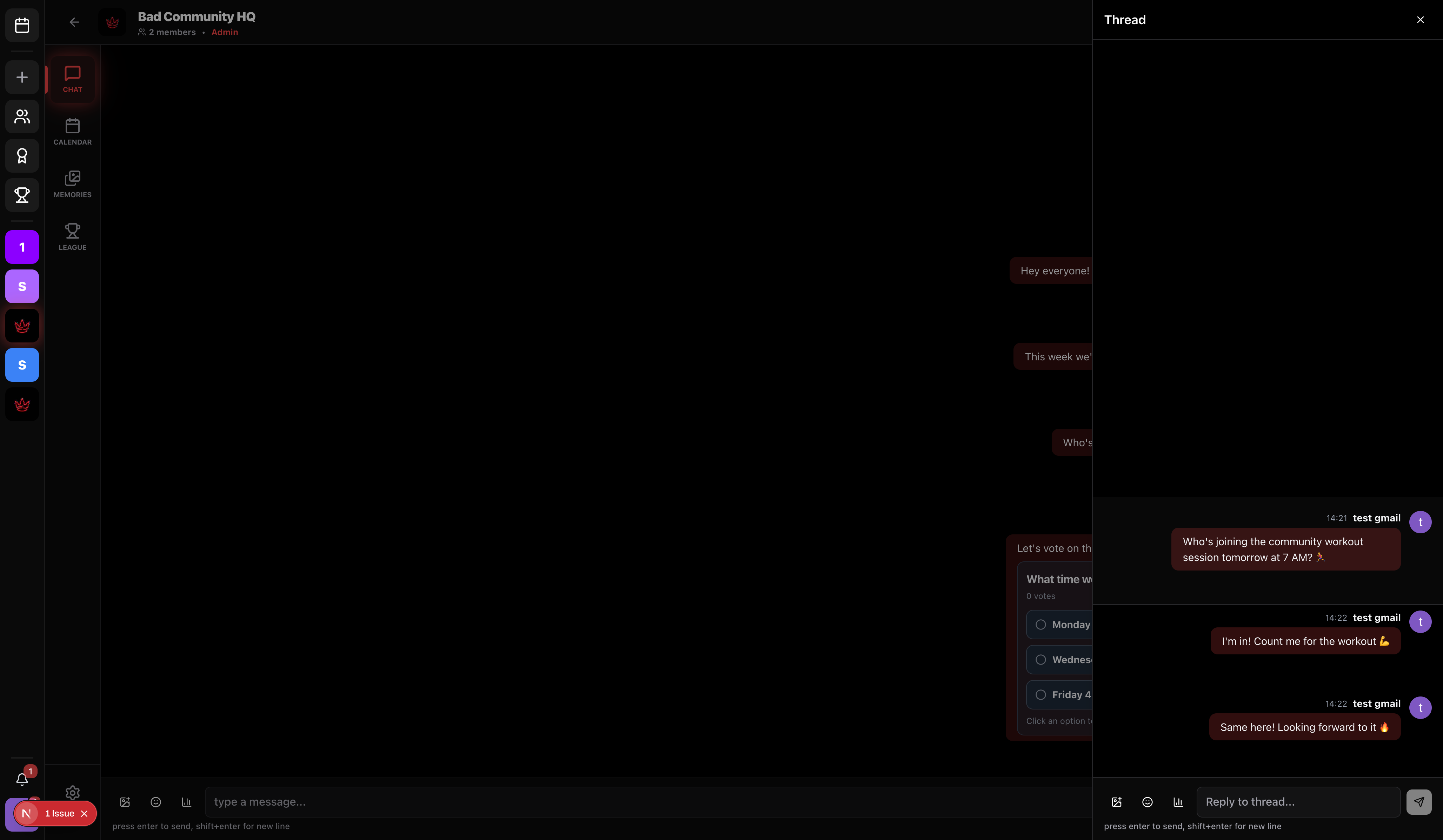This screenshot has height=840, width=1443.
Task: Open emoji picker in the thread reply bar
Action: coord(1147,802)
